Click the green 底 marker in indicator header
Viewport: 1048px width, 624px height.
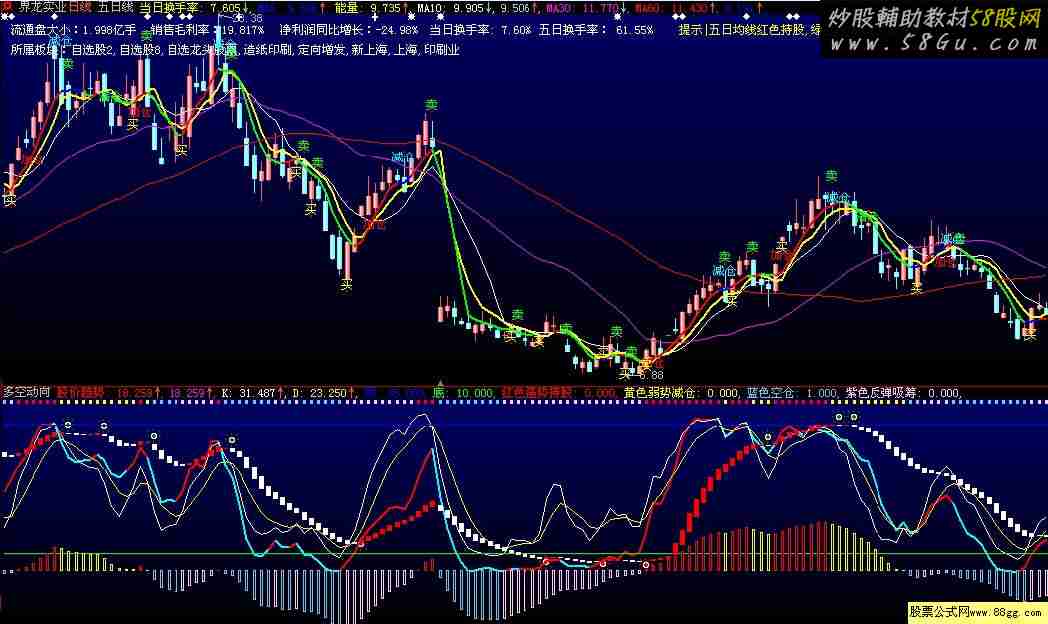click(x=438, y=393)
